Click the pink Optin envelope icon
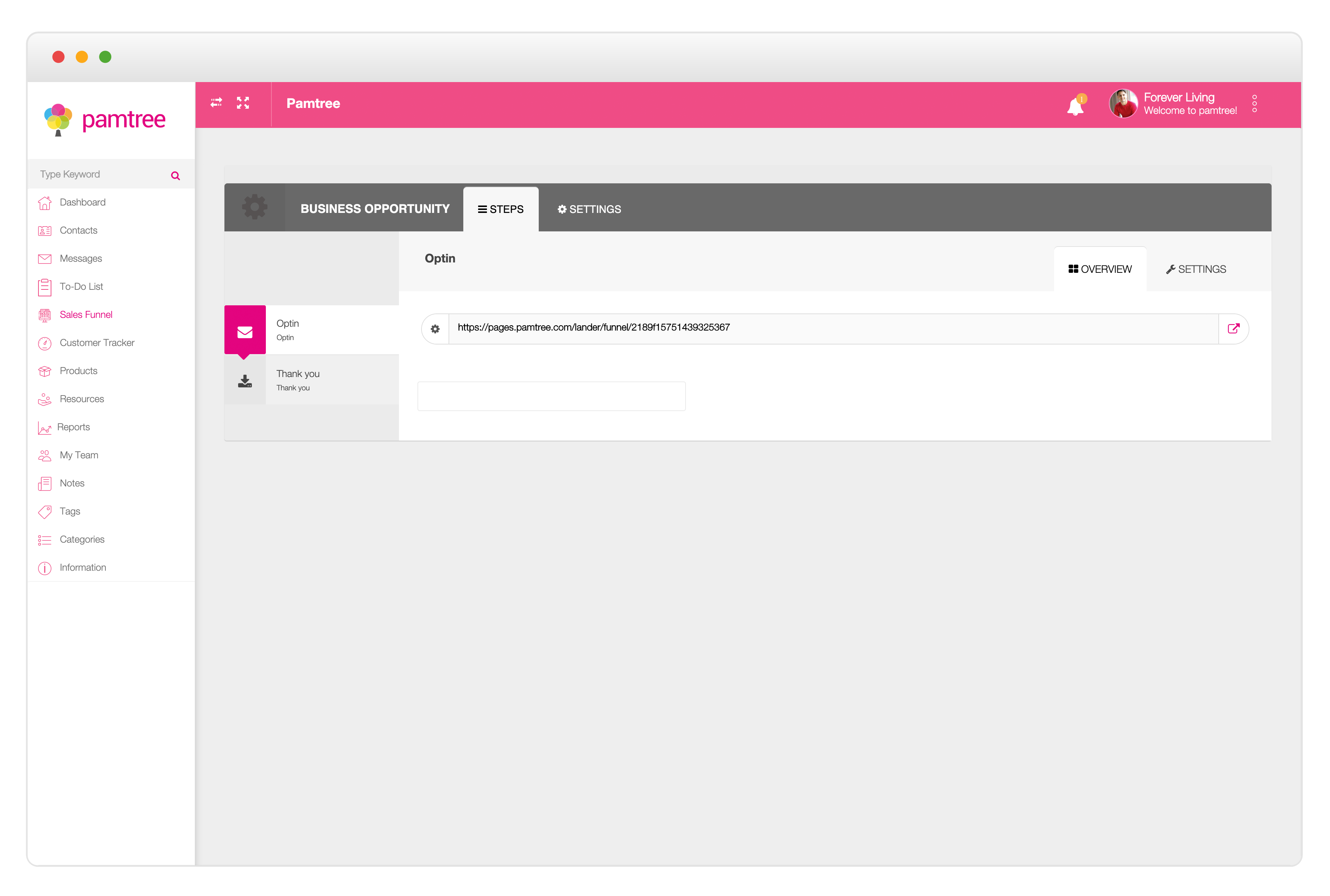The height and width of the screenshot is (896, 1330). click(245, 332)
